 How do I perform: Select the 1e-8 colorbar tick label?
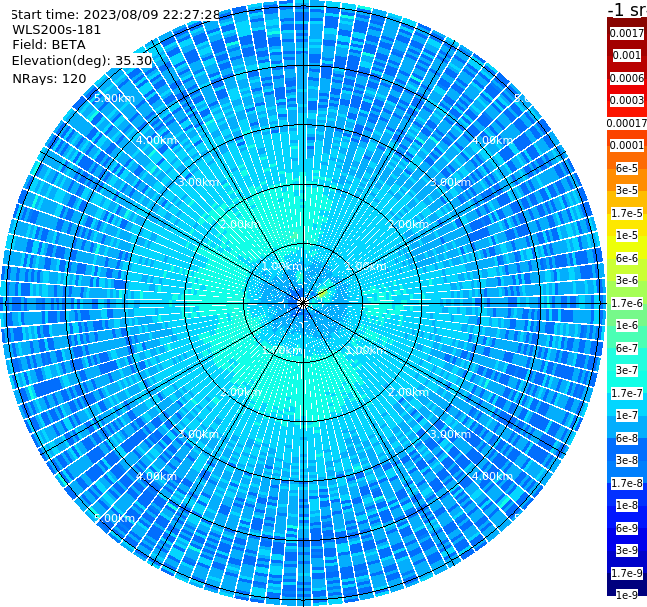tap(627, 505)
